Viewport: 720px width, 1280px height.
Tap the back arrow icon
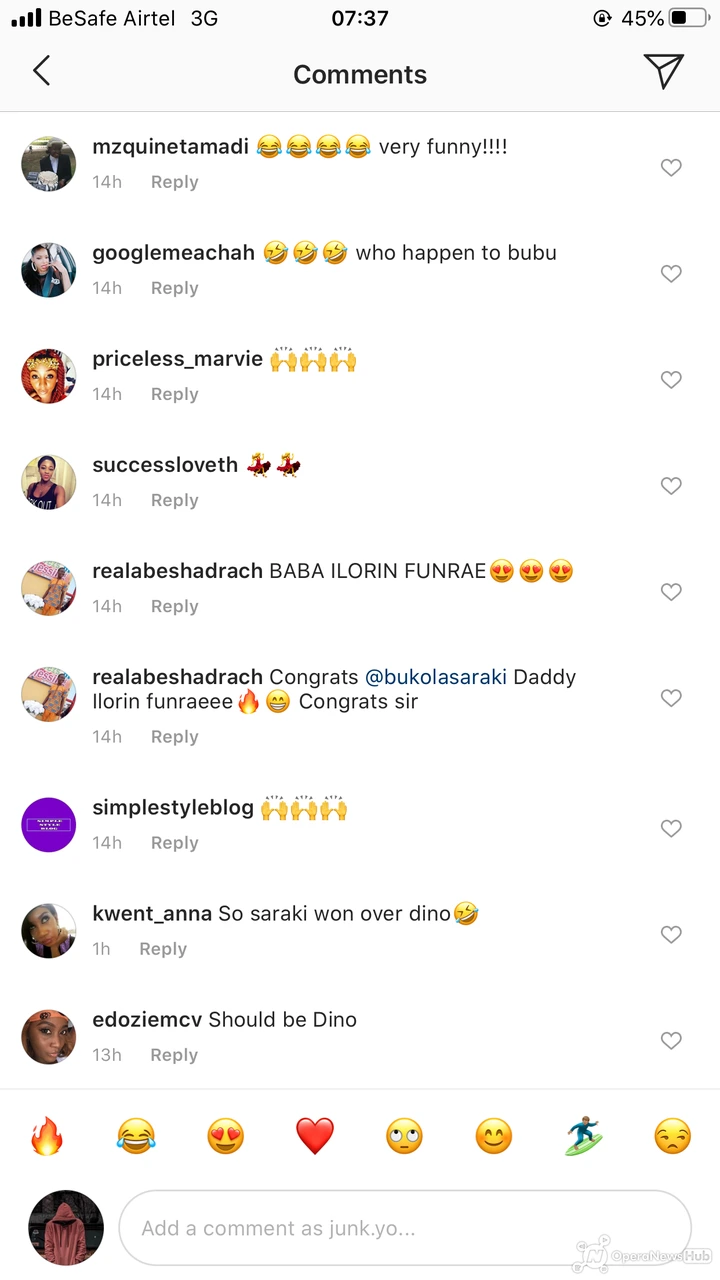click(x=41, y=72)
